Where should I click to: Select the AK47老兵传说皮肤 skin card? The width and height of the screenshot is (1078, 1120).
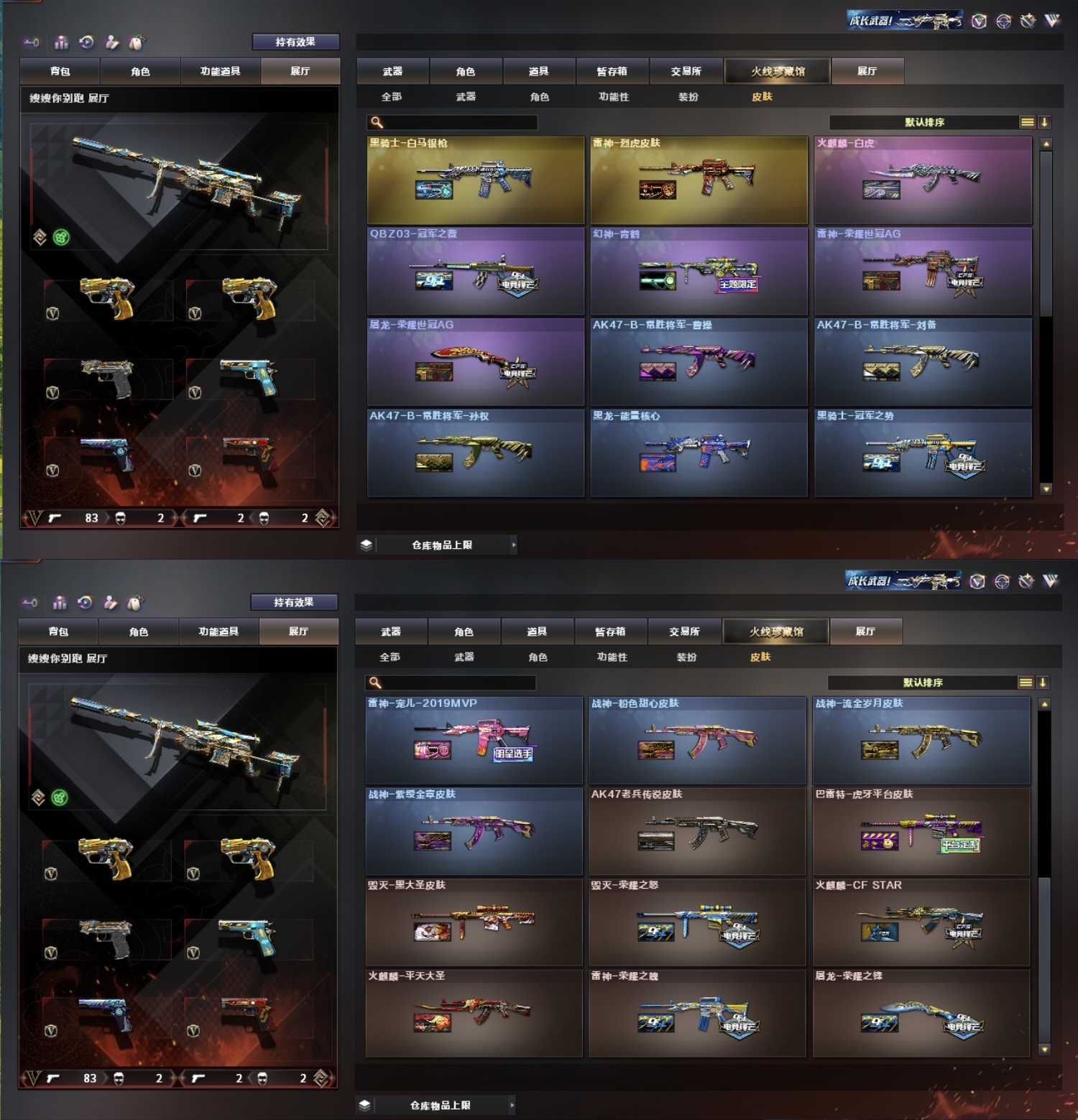click(698, 831)
